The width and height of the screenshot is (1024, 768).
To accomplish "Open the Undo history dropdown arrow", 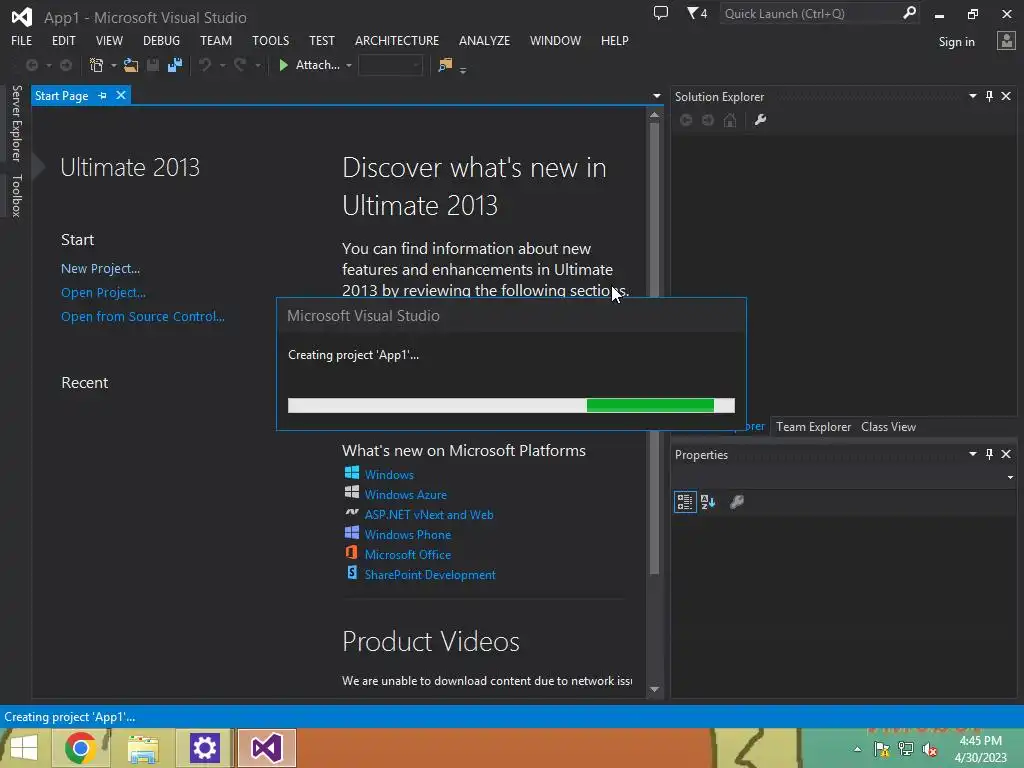I will click(x=222, y=65).
